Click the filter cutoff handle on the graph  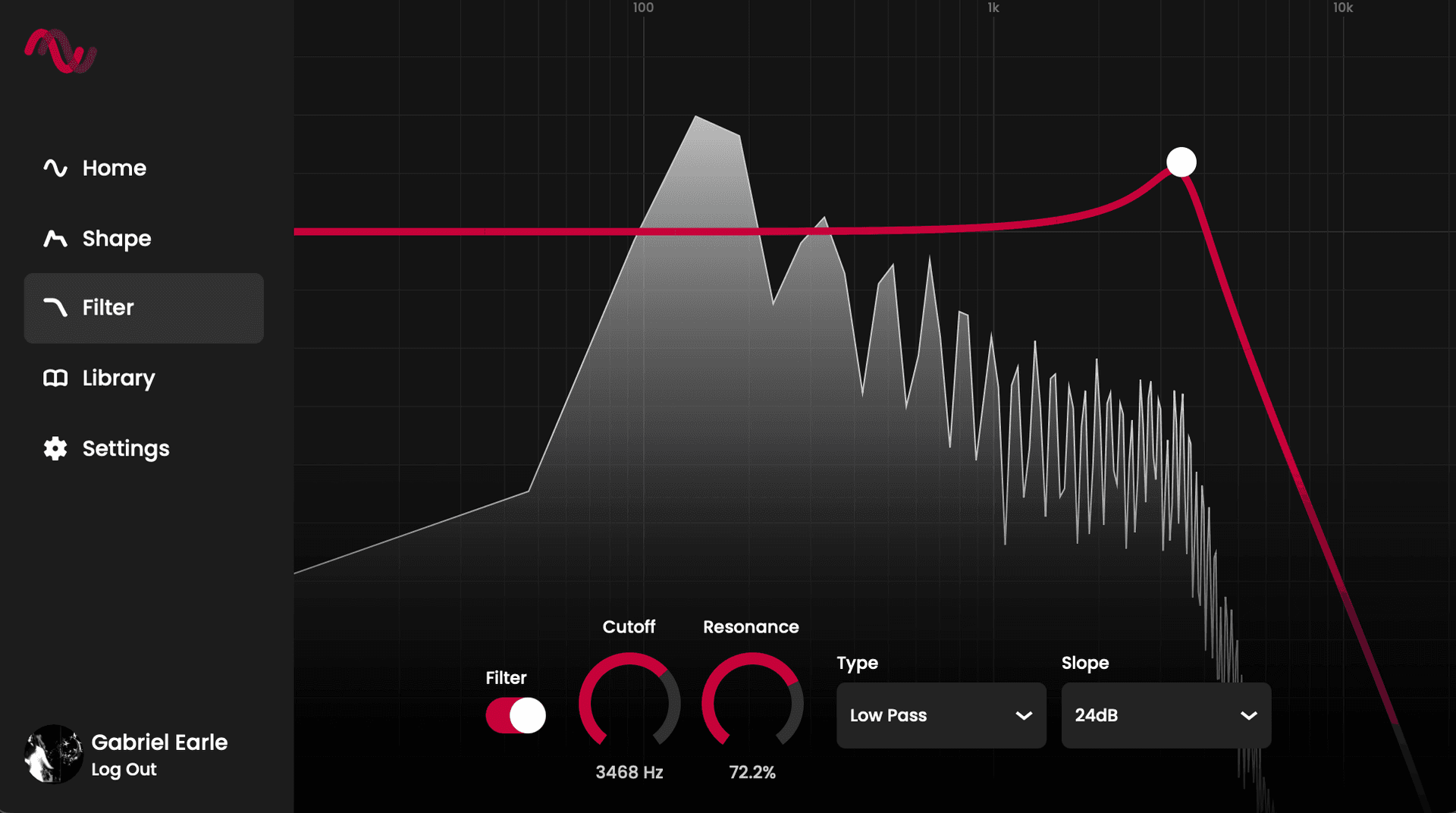click(x=1181, y=161)
